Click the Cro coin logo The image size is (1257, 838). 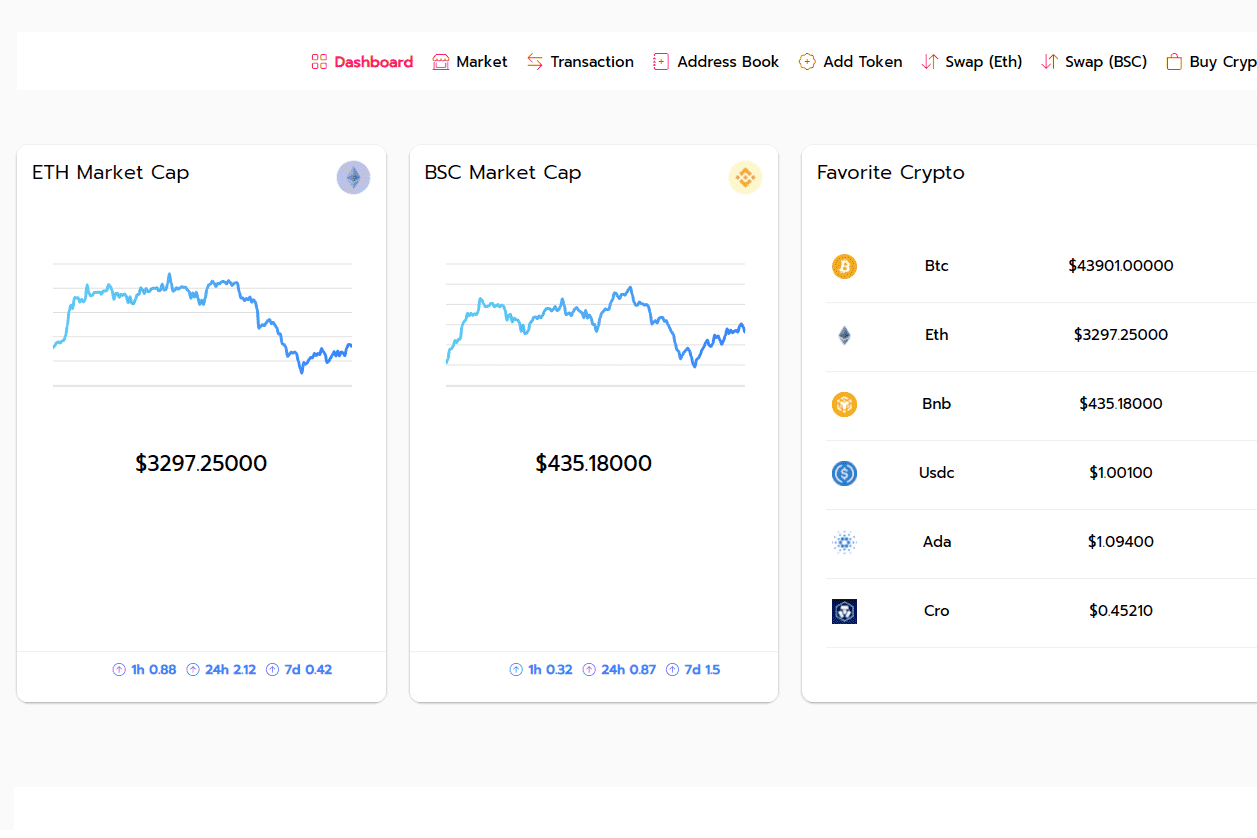844,611
